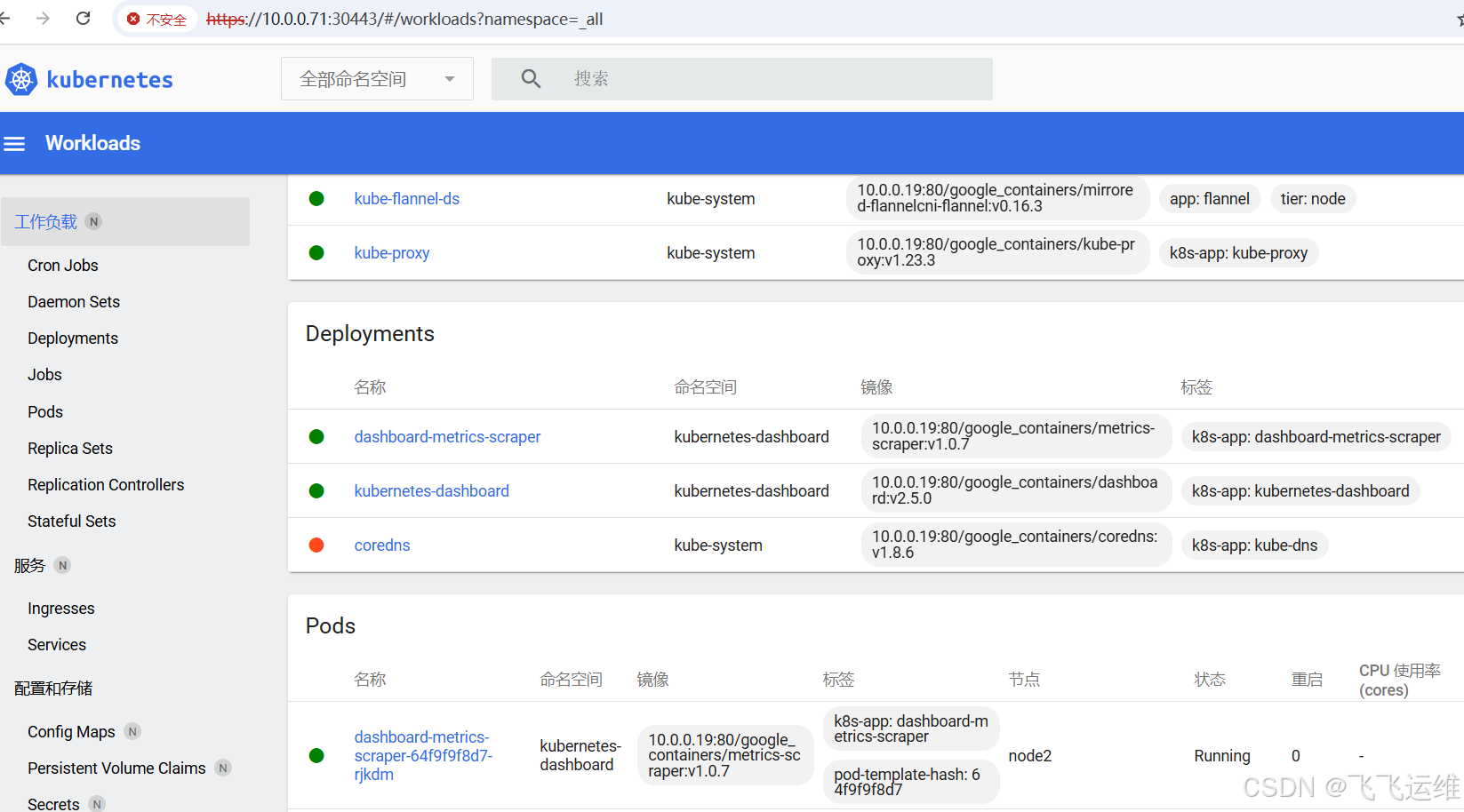
Task: Open Stateful Sets in the sidebar
Action: (x=72, y=521)
